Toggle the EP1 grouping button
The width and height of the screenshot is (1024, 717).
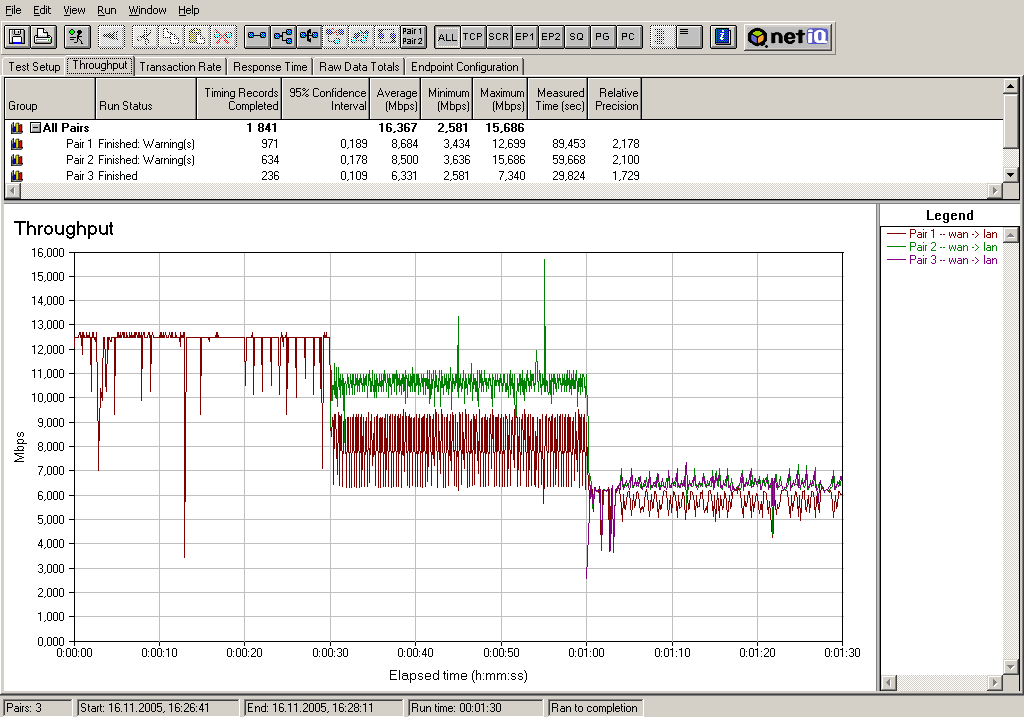[525, 37]
